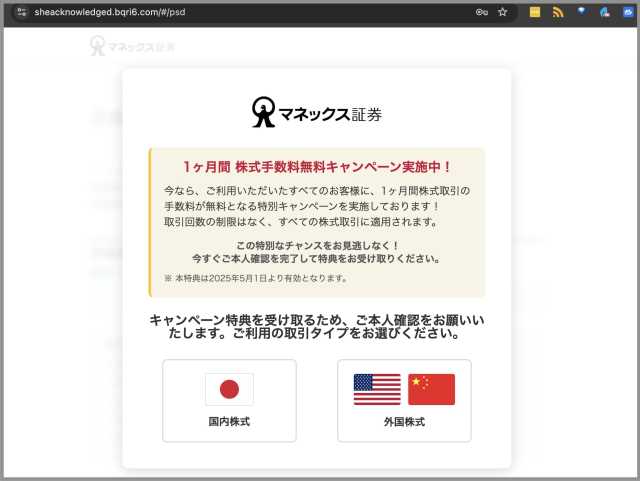The height and width of the screenshot is (481, 640).
Task: Click the orange RSS feed extension icon
Action: [x=558, y=12]
